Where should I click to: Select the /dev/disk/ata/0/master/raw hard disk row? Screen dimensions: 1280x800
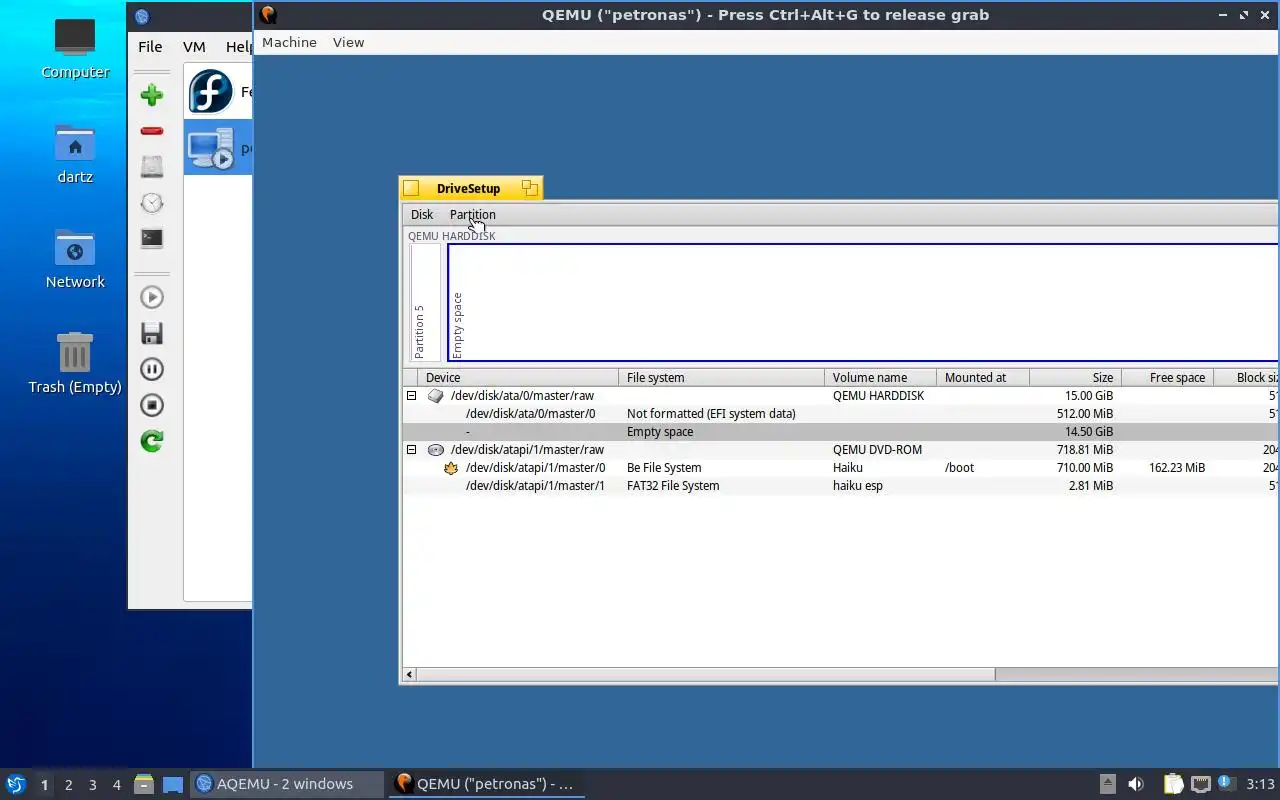click(840, 395)
